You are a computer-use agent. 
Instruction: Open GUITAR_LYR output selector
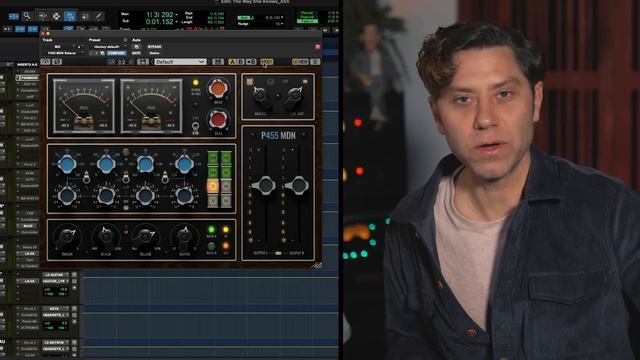[56, 281]
